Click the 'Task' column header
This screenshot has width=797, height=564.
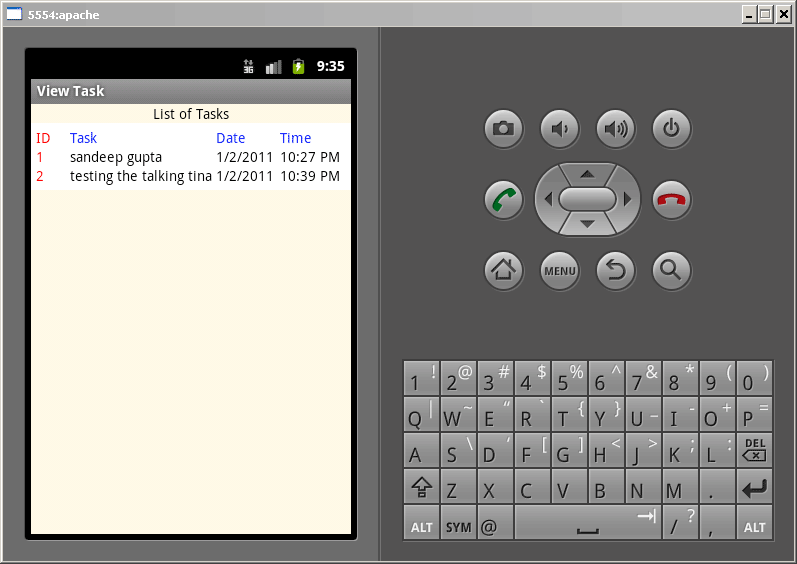[x=83, y=138]
